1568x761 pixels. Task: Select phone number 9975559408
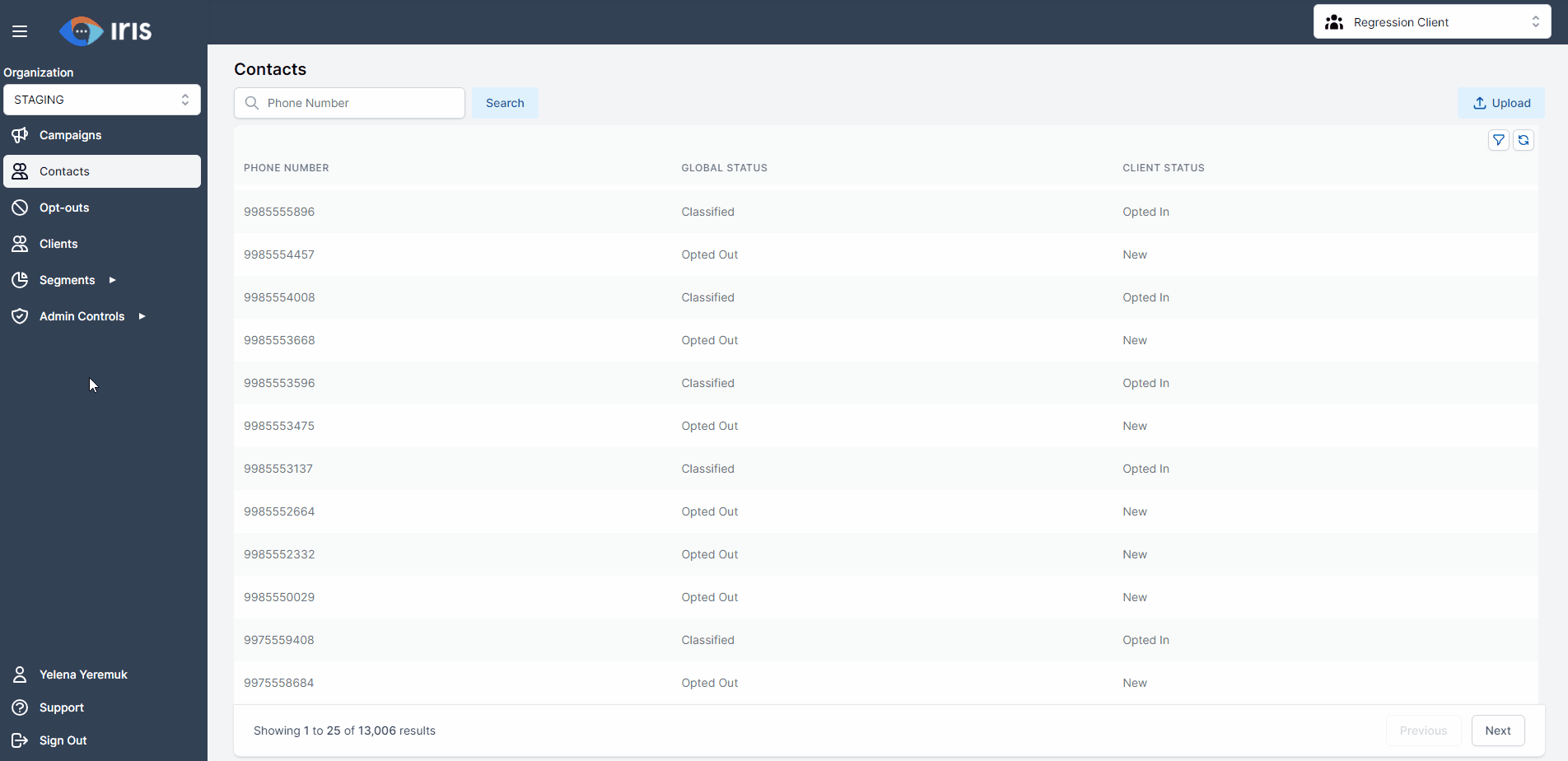tap(279, 640)
